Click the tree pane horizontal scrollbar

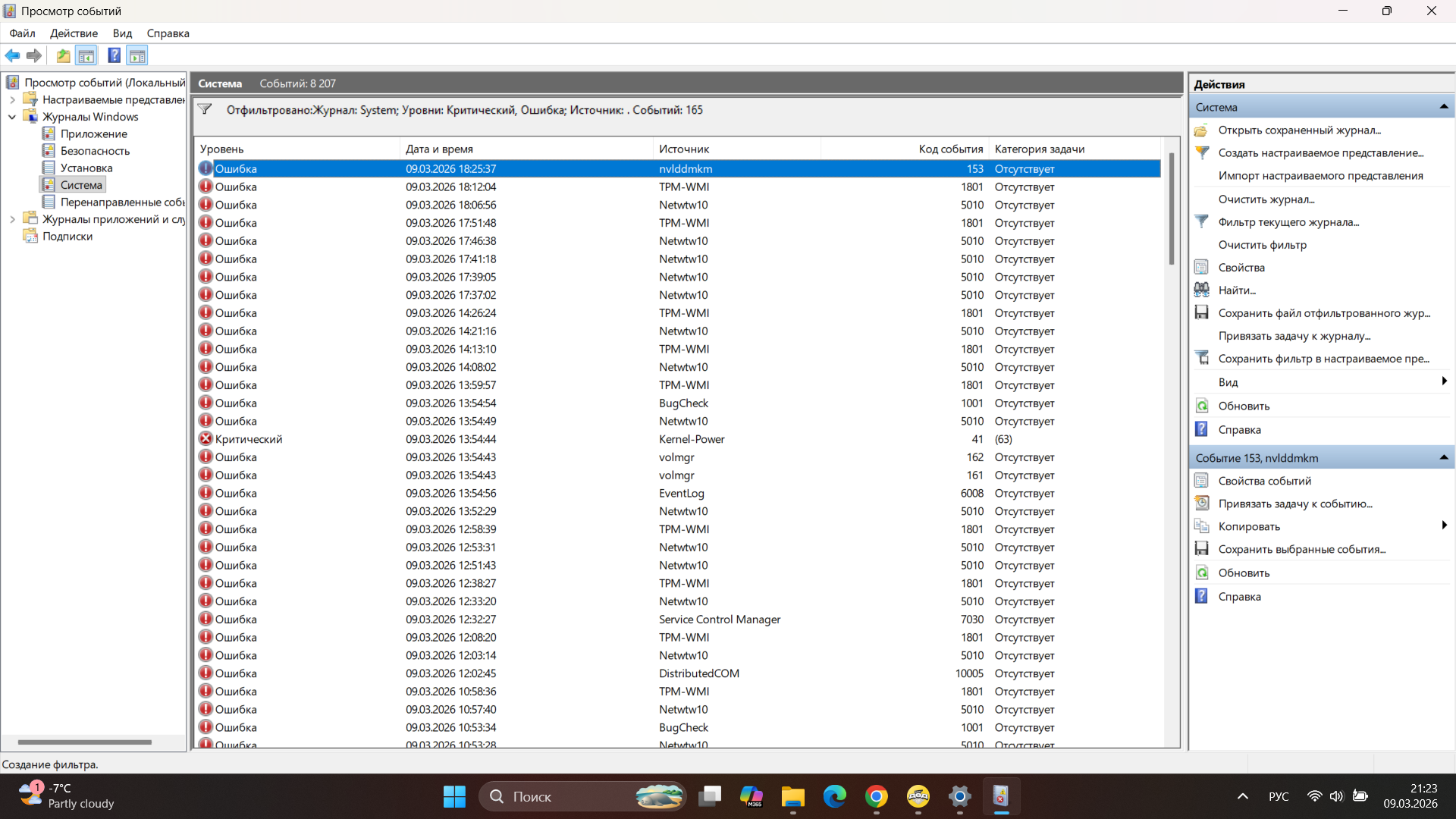(x=84, y=742)
